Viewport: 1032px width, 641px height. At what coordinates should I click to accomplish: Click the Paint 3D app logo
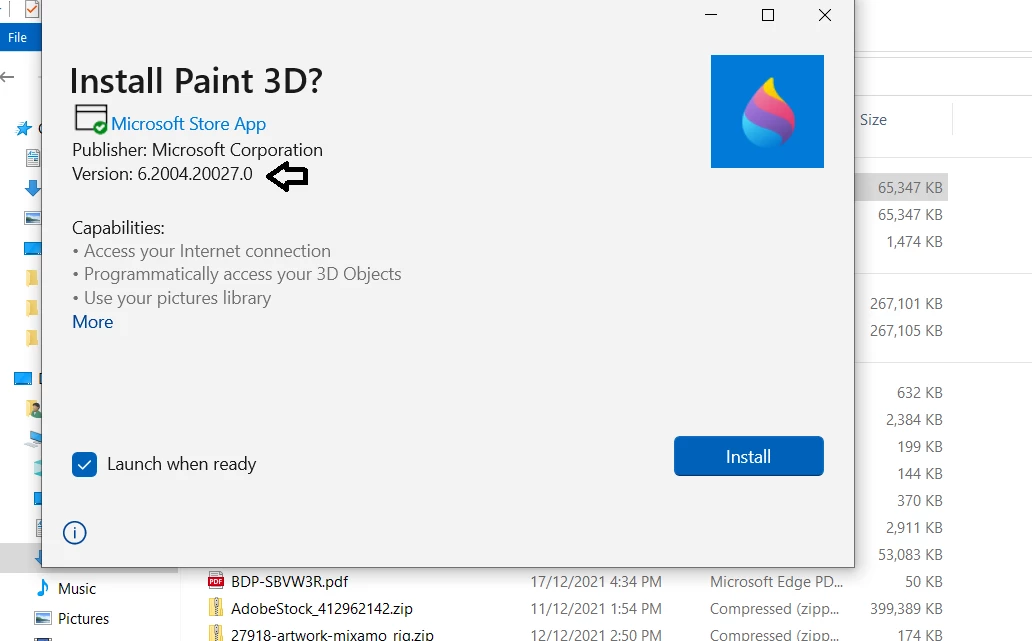pyautogui.click(x=767, y=111)
